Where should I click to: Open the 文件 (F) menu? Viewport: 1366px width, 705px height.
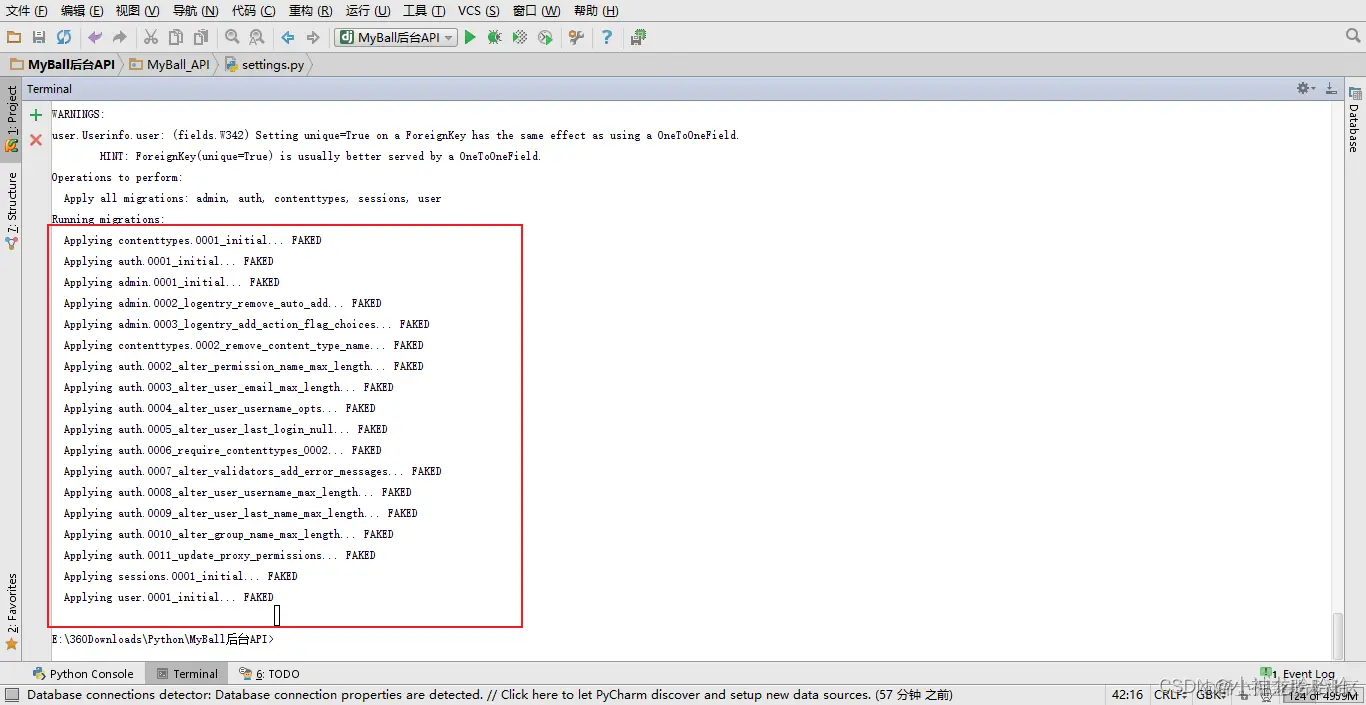pyautogui.click(x=27, y=11)
